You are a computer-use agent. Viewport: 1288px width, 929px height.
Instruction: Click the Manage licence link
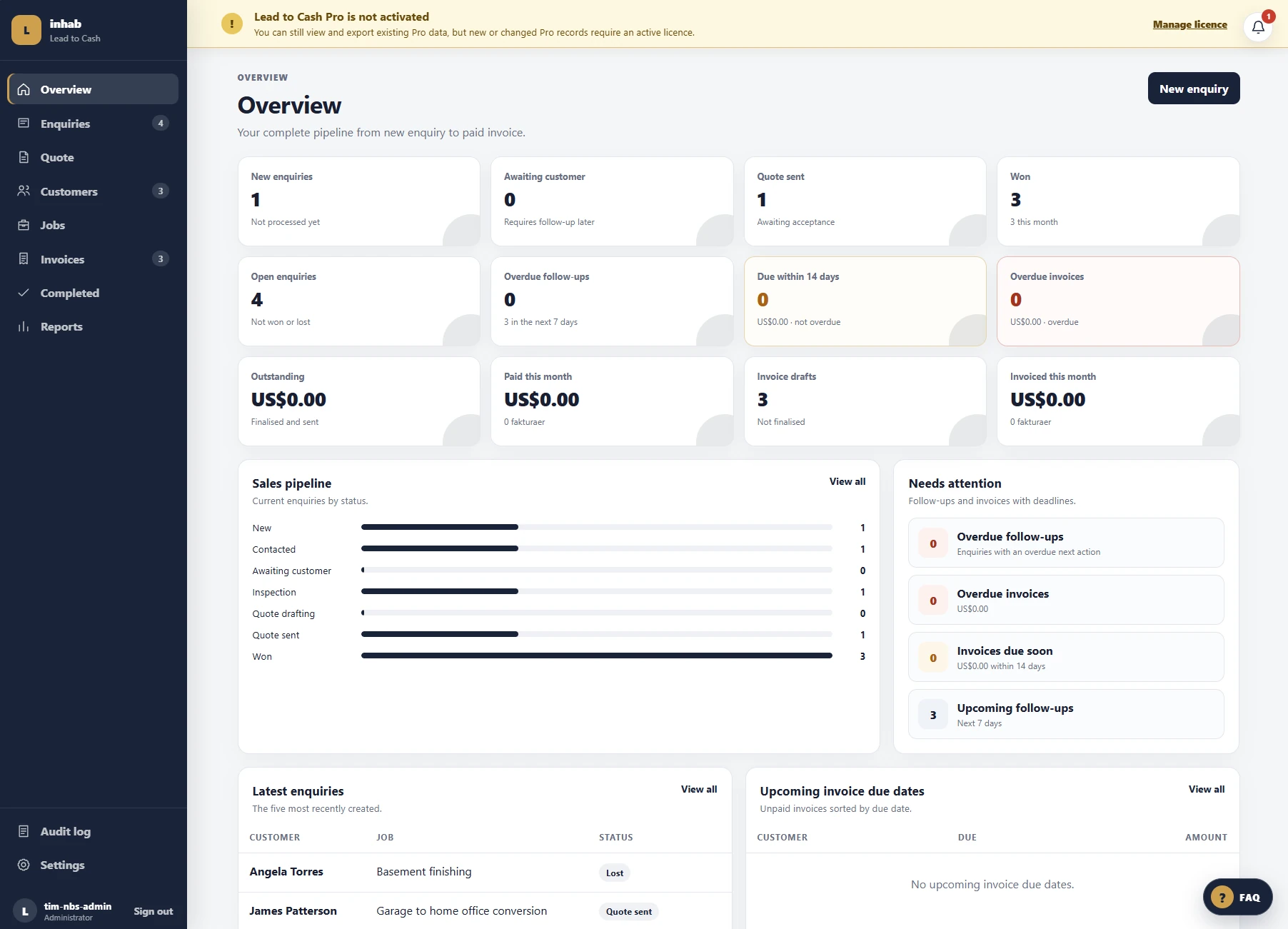pyautogui.click(x=1190, y=24)
